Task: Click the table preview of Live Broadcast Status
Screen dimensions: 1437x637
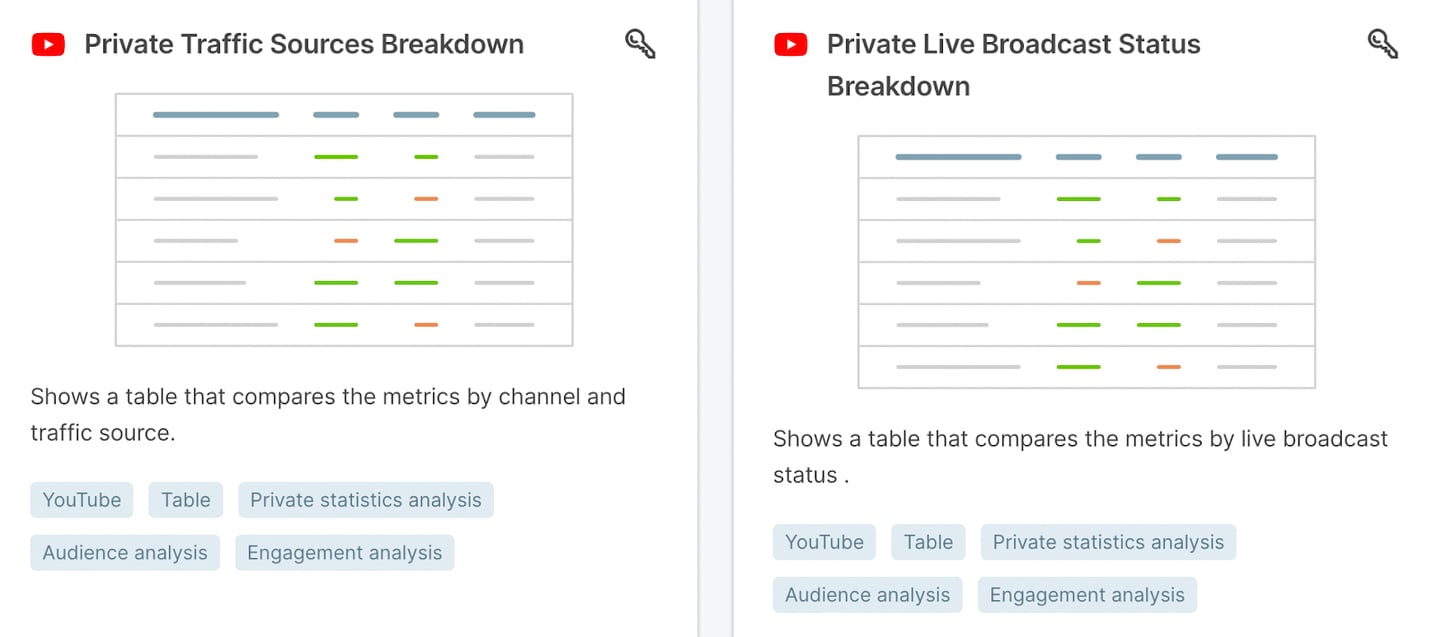Action: tap(1087, 261)
